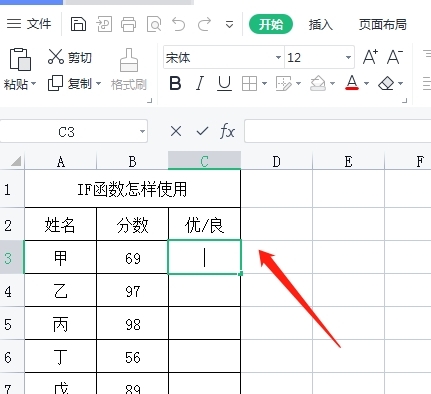Click inside the formula bar

338,131
